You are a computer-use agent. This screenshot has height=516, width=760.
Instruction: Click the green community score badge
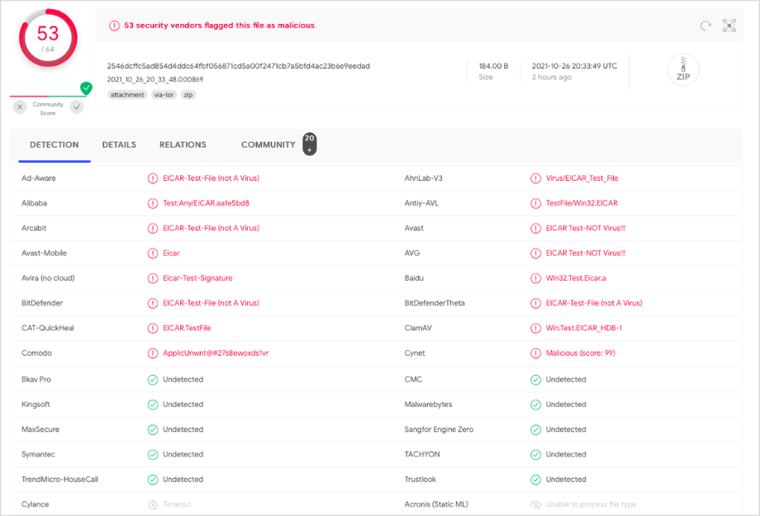click(86, 88)
